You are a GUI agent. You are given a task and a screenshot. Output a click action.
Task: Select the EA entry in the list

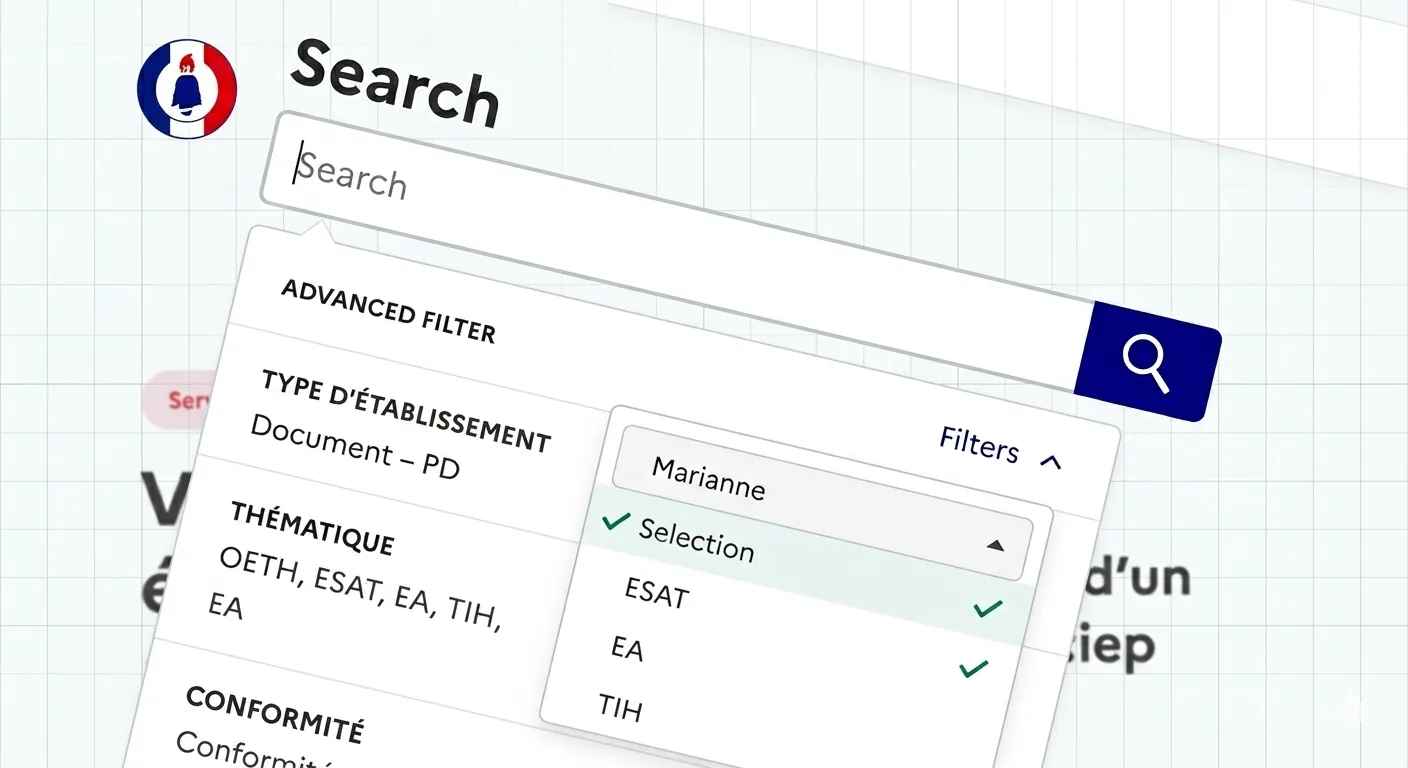tap(627, 648)
